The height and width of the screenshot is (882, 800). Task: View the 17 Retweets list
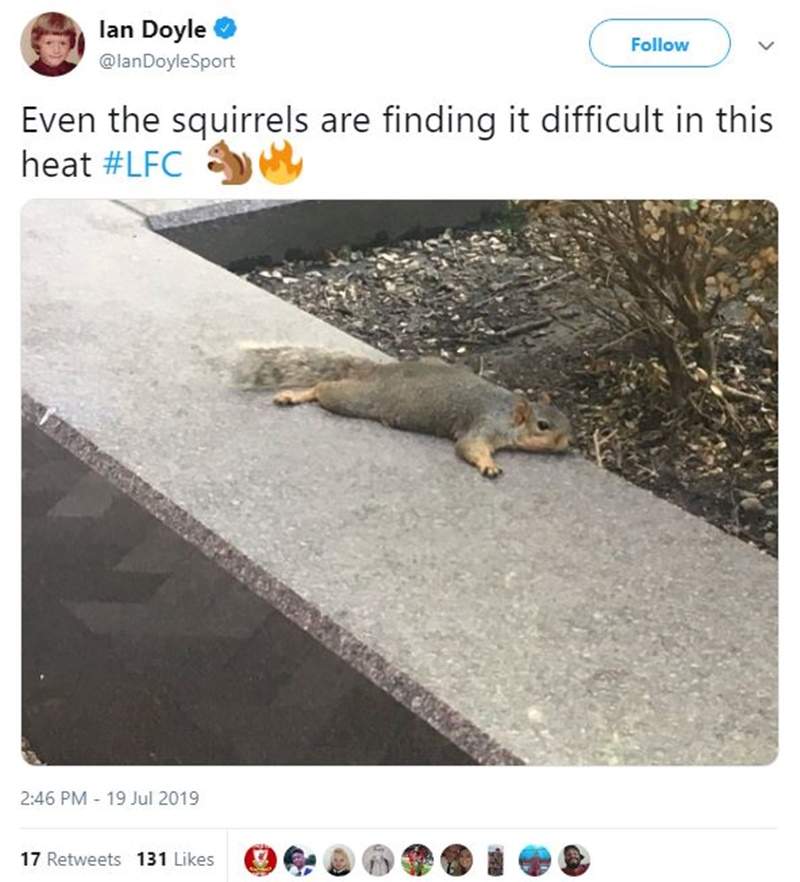click(71, 859)
